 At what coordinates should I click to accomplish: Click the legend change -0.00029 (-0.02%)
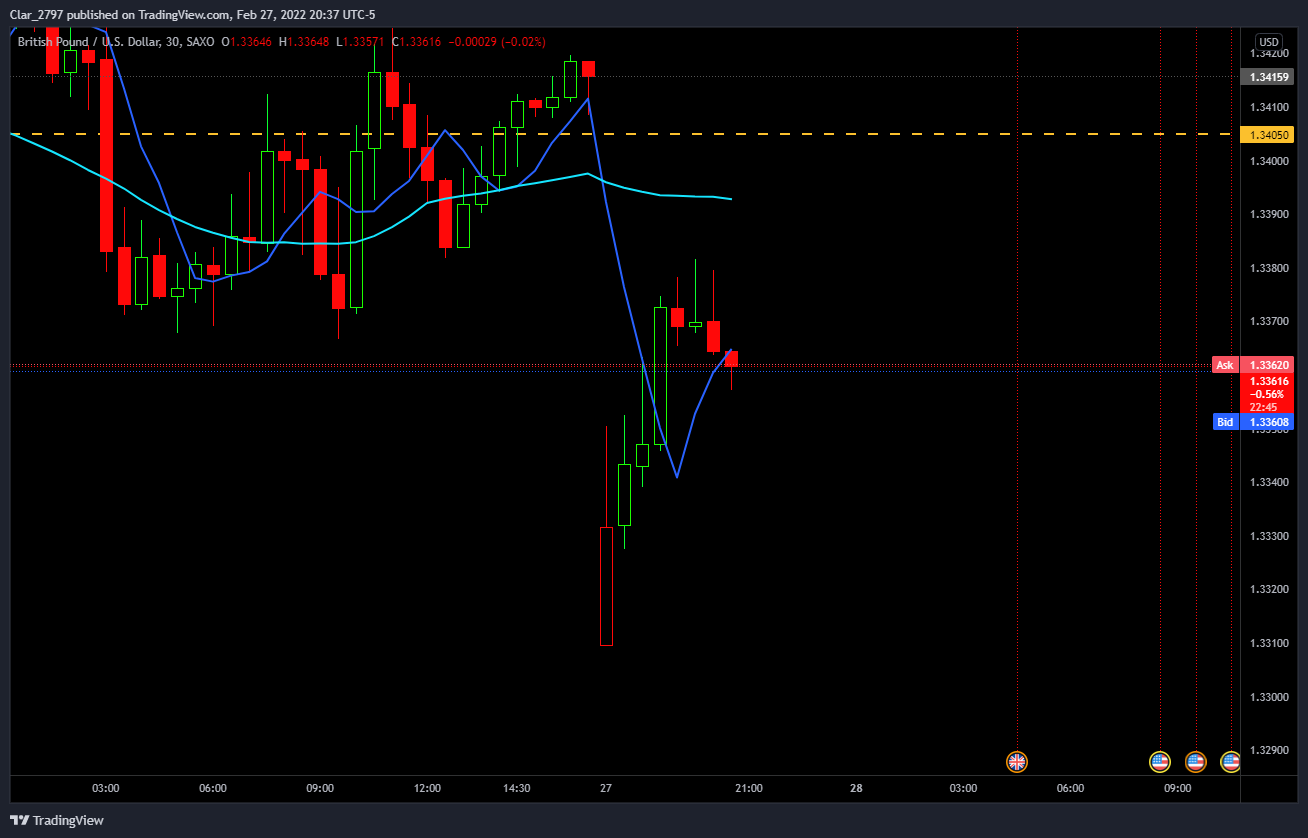tap(498, 42)
